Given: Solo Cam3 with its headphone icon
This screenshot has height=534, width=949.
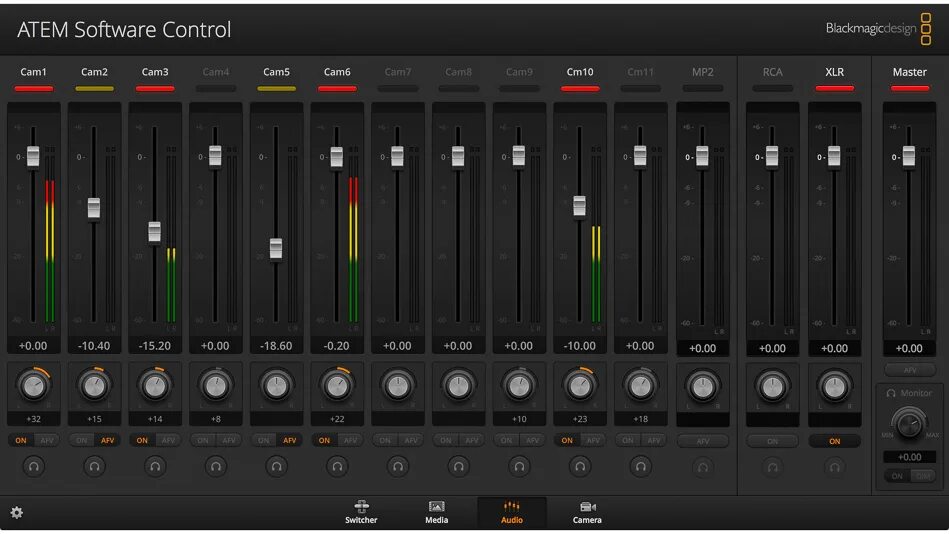Looking at the screenshot, I should (x=155, y=467).
